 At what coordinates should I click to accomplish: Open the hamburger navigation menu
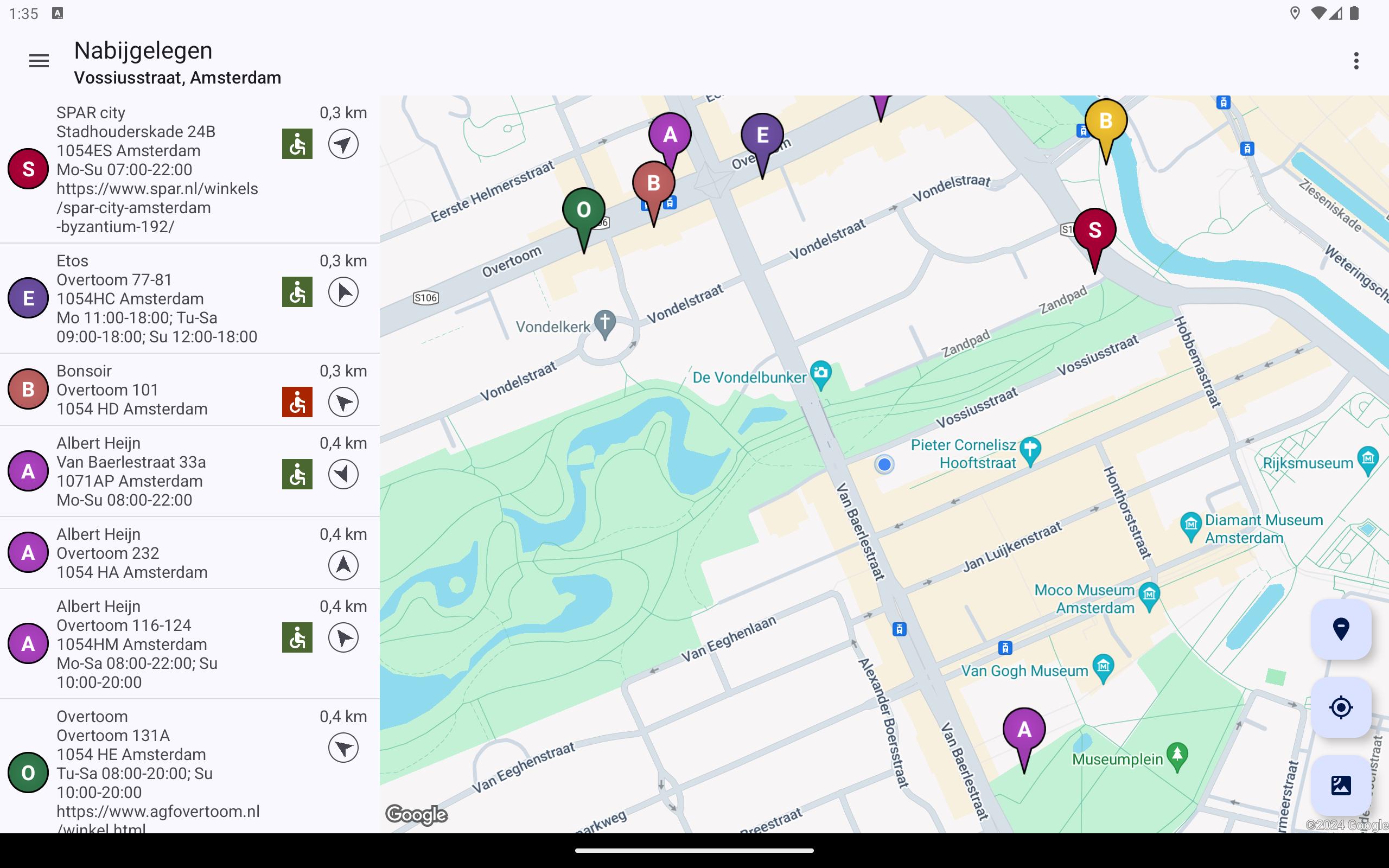(x=39, y=61)
